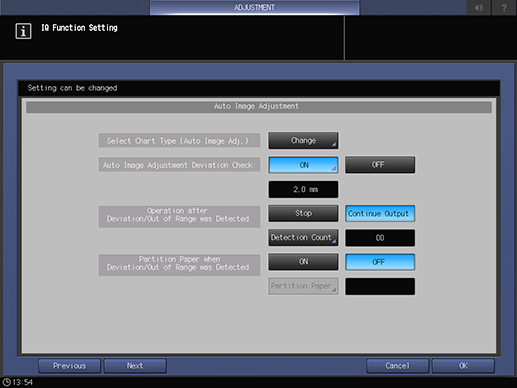The image size is (517, 388).
Task: Cancel the IQ function changes
Action: tap(397, 366)
